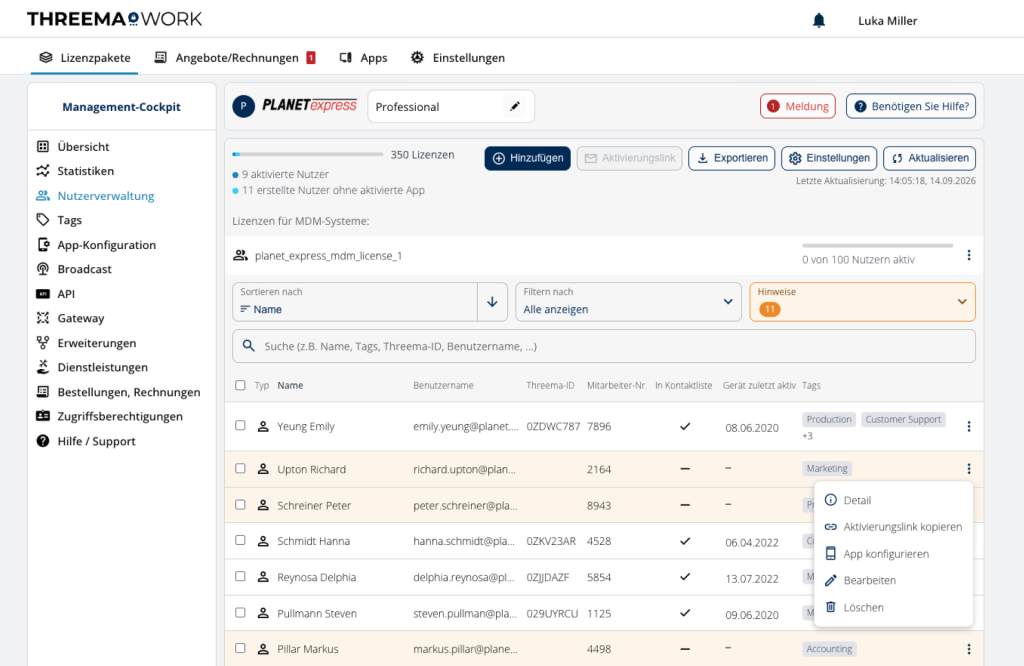Viewport: 1024px width, 666px height.
Task: Tick the select-all checkbox in table header
Action: (240, 385)
